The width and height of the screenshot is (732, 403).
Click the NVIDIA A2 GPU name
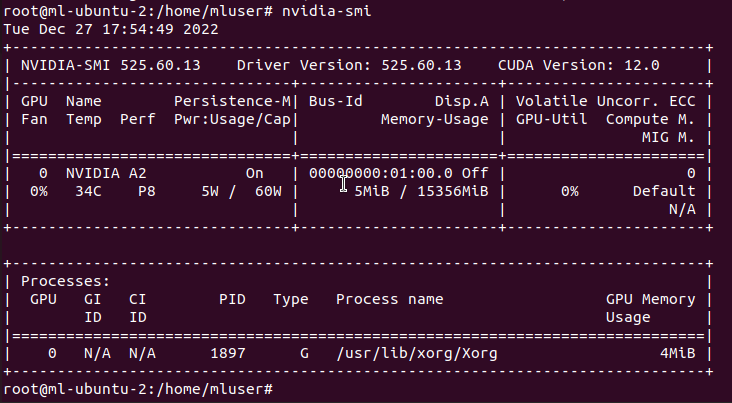coord(106,173)
